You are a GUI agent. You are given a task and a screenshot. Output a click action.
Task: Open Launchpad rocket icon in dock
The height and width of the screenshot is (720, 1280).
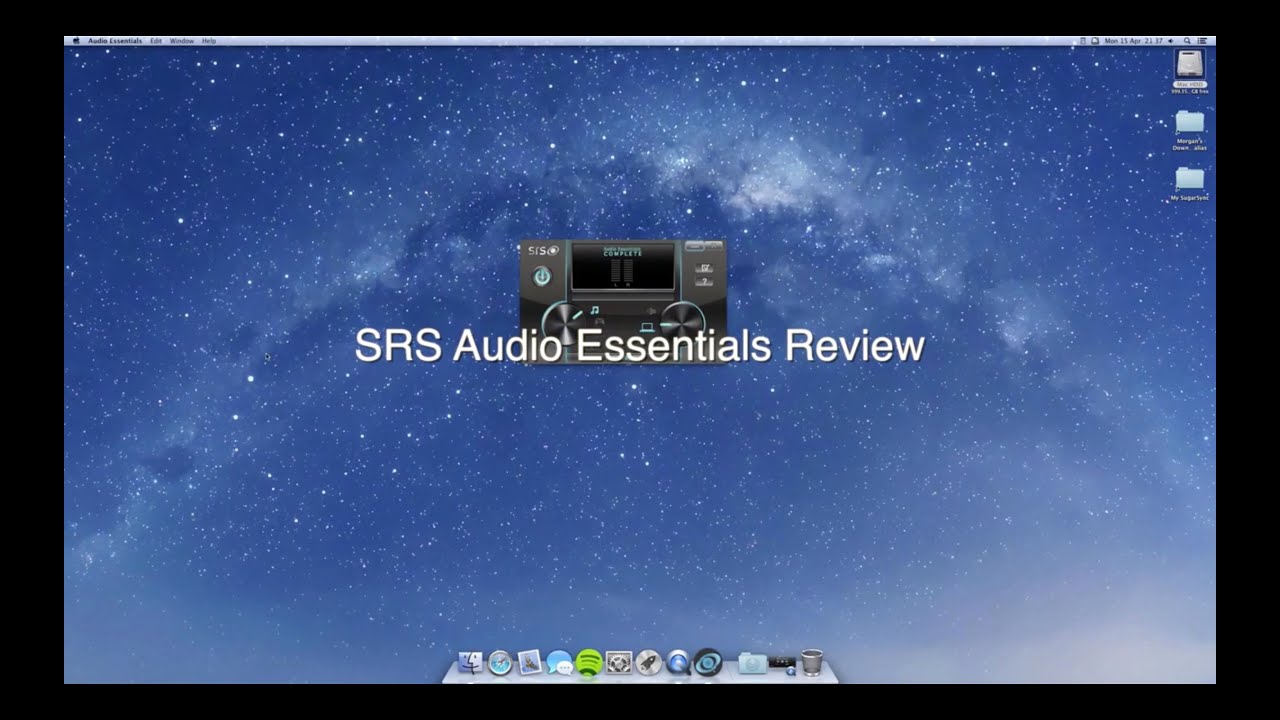click(x=649, y=662)
